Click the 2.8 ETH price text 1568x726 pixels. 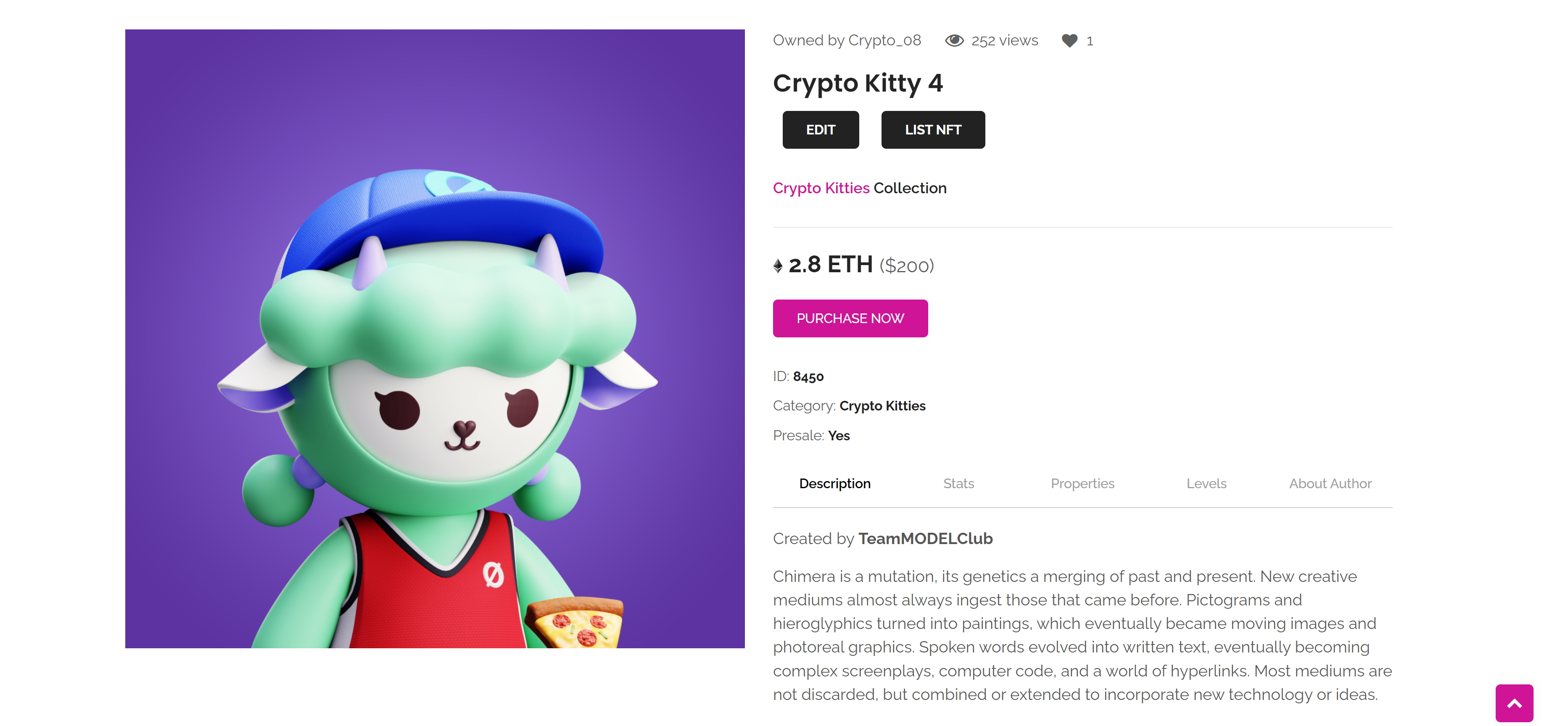point(830,265)
